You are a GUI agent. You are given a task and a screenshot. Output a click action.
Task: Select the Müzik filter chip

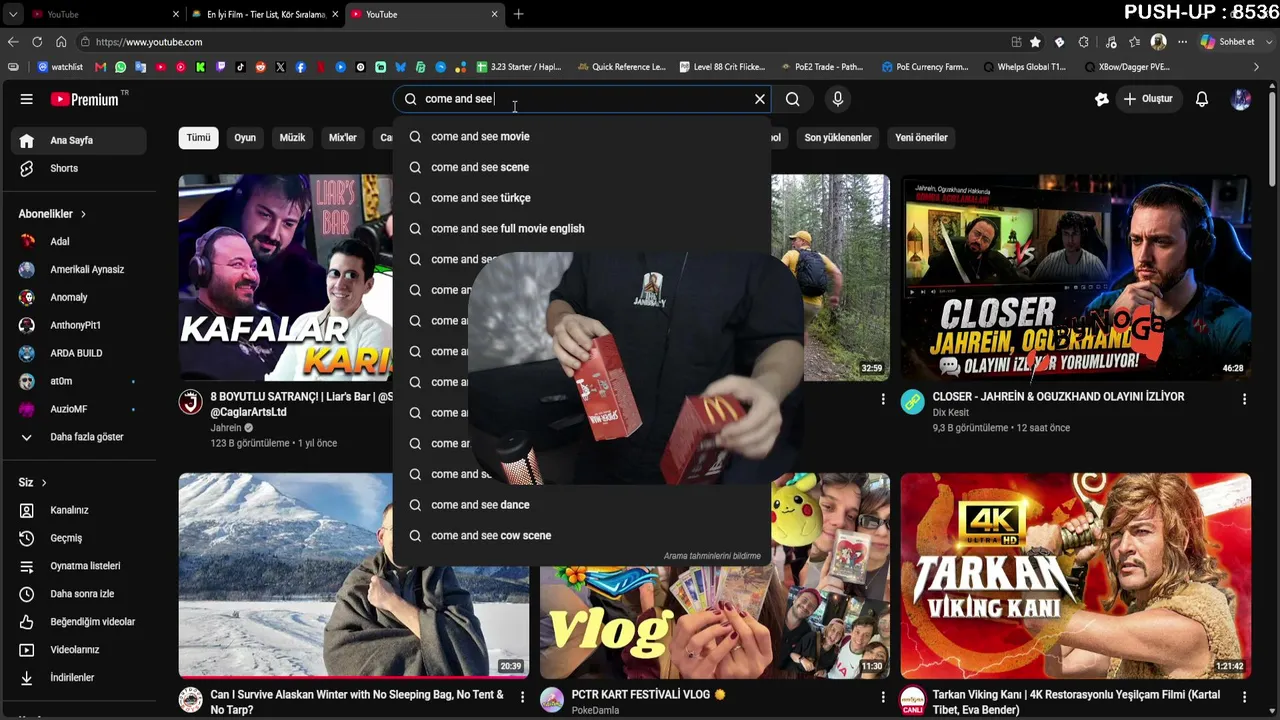(292, 138)
